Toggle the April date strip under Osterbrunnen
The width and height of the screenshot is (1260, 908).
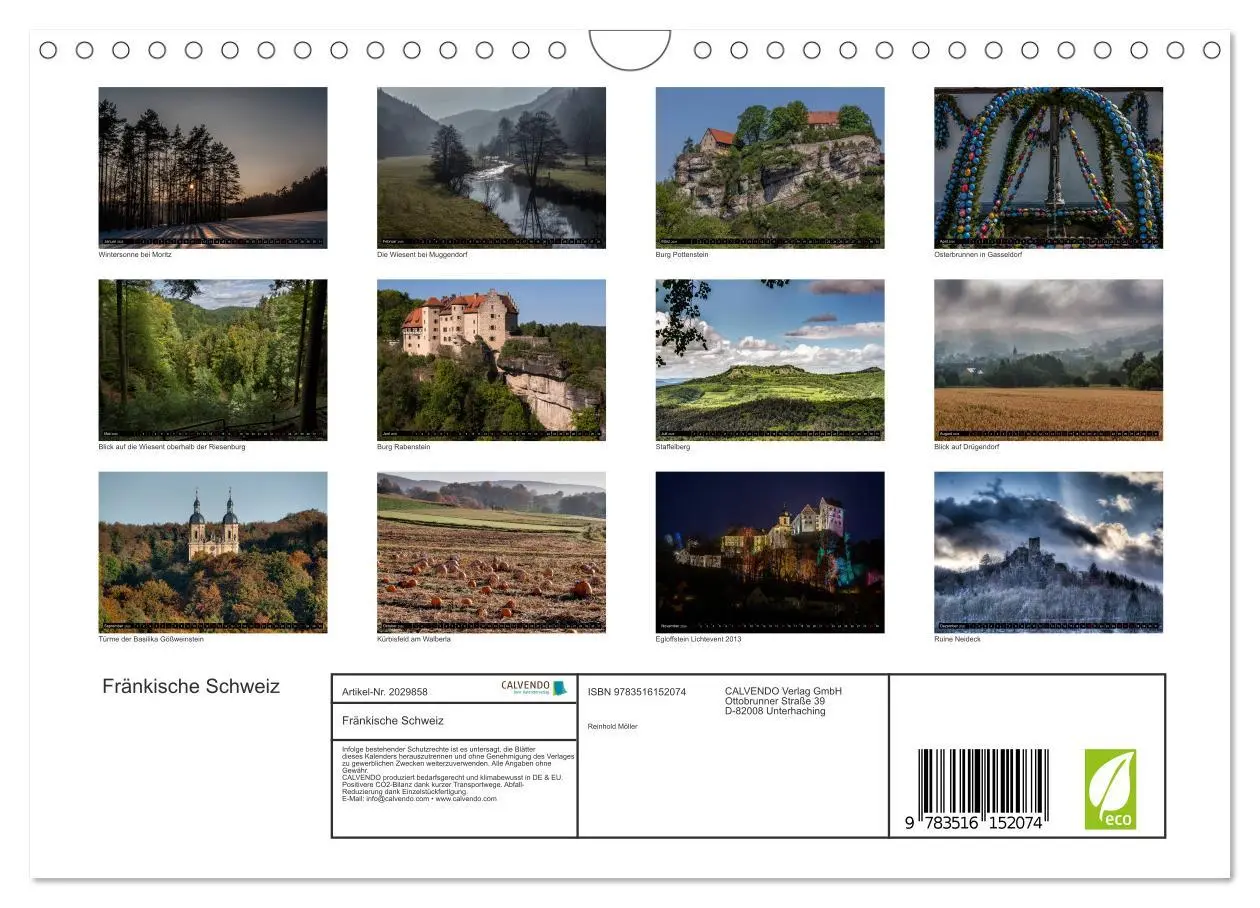click(x=1047, y=240)
